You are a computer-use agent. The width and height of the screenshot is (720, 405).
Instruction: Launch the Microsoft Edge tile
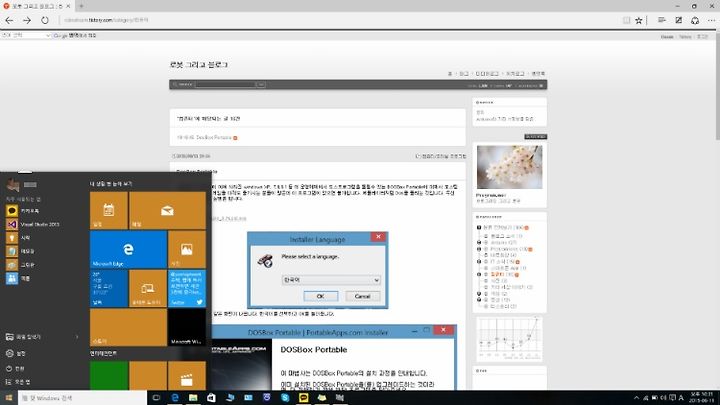(128, 249)
